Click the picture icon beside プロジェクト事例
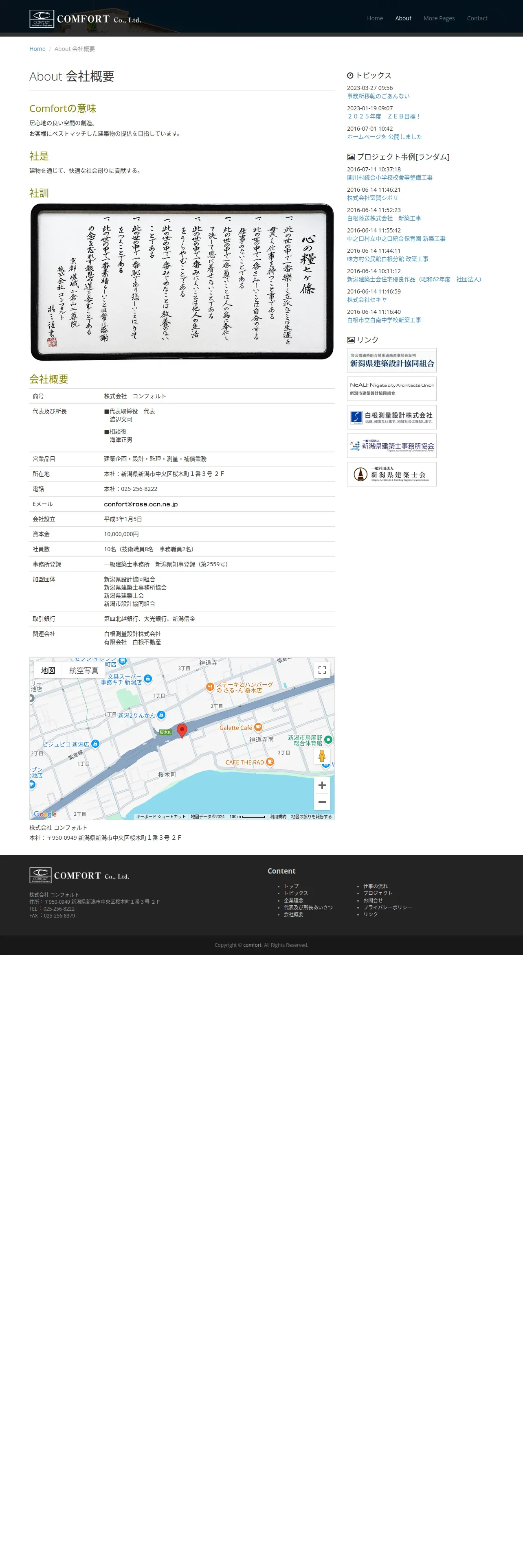Screen dimensions: 523x1568 pos(351,157)
